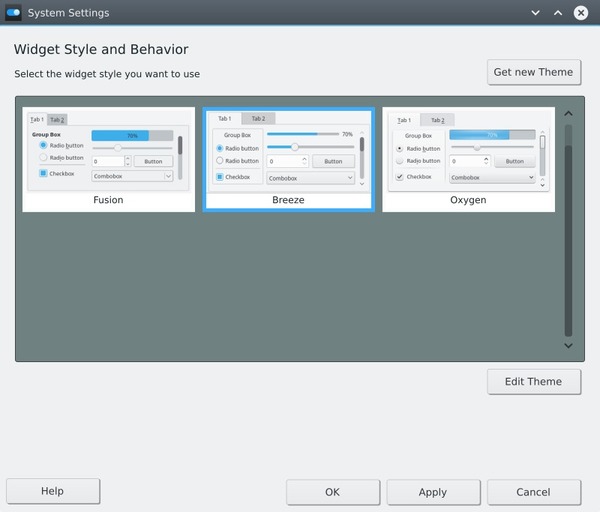Click the System Settings icon in title bar

pyautogui.click(x=14, y=13)
